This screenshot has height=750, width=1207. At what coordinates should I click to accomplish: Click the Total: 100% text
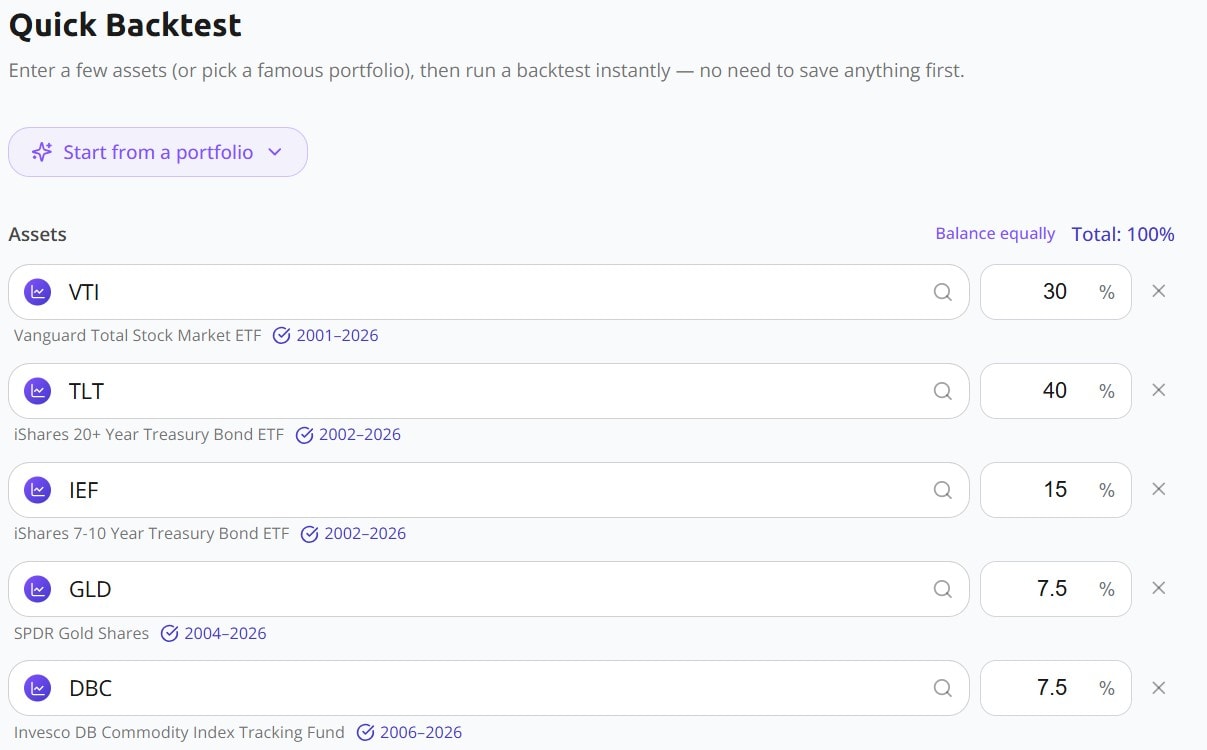click(x=1123, y=234)
